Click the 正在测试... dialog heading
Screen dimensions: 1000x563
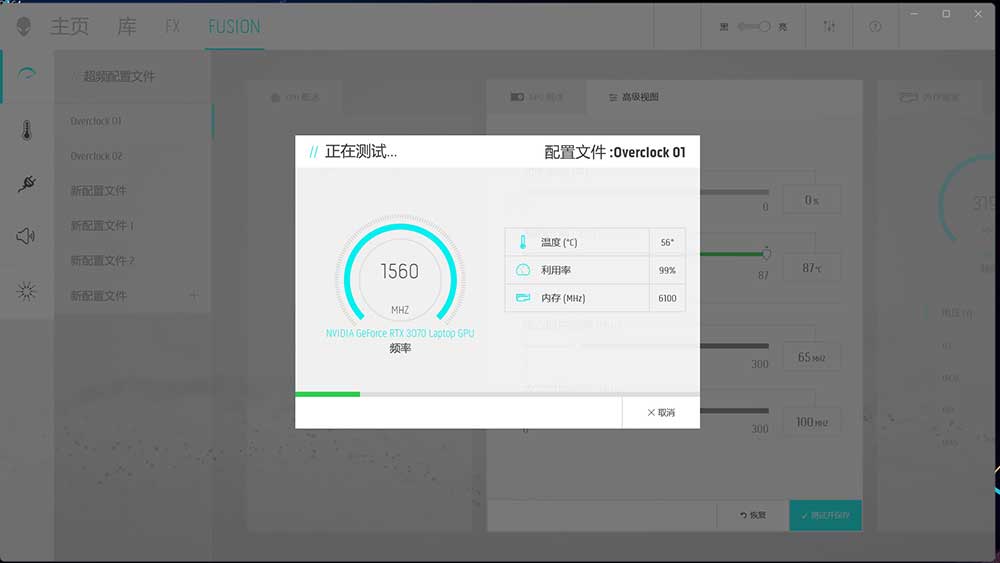coord(360,152)
